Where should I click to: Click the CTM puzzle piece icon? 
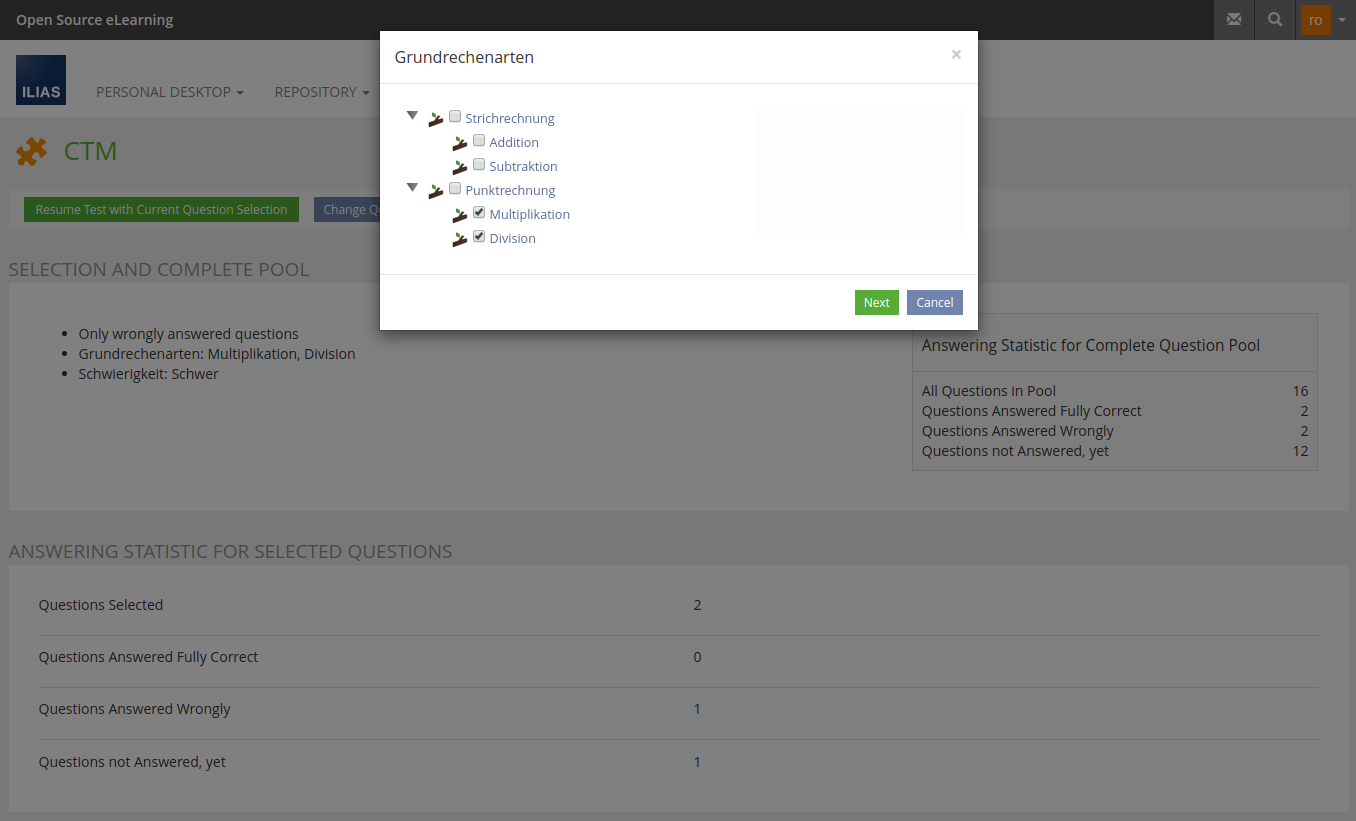32,152
